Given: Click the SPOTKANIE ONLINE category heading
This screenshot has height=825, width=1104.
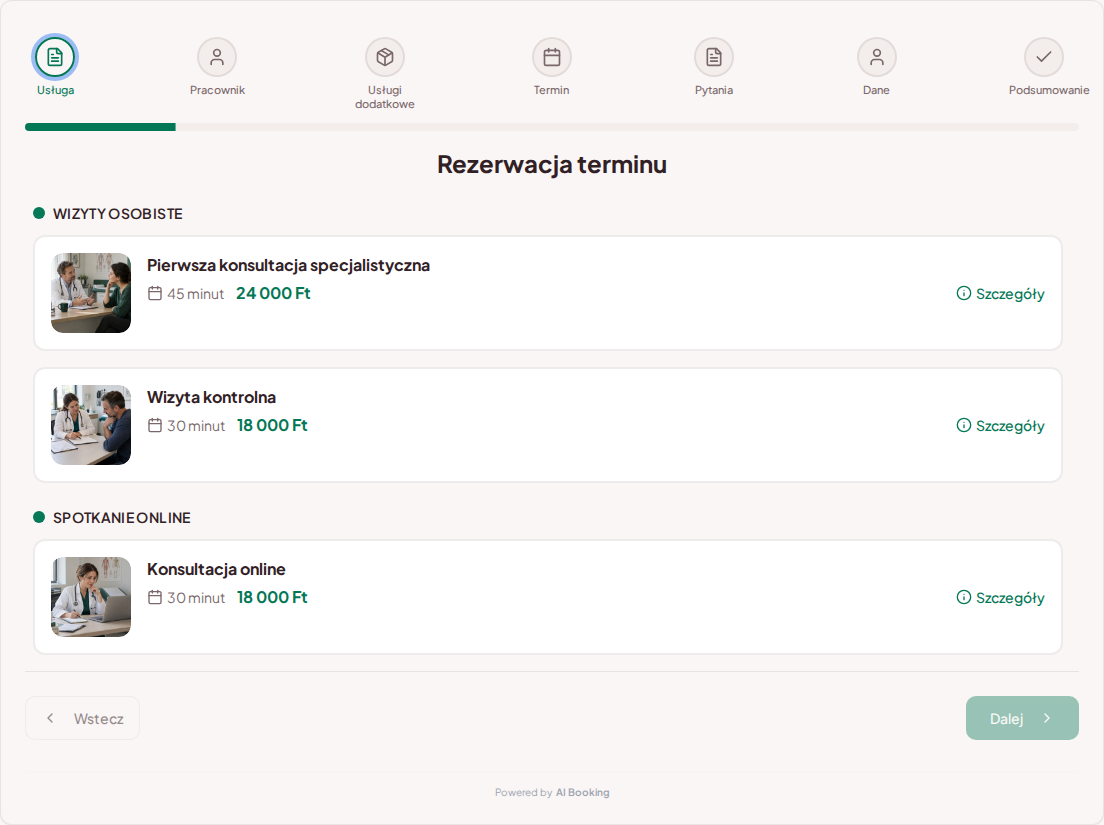Looking at the screenshot, I should 122,518.
